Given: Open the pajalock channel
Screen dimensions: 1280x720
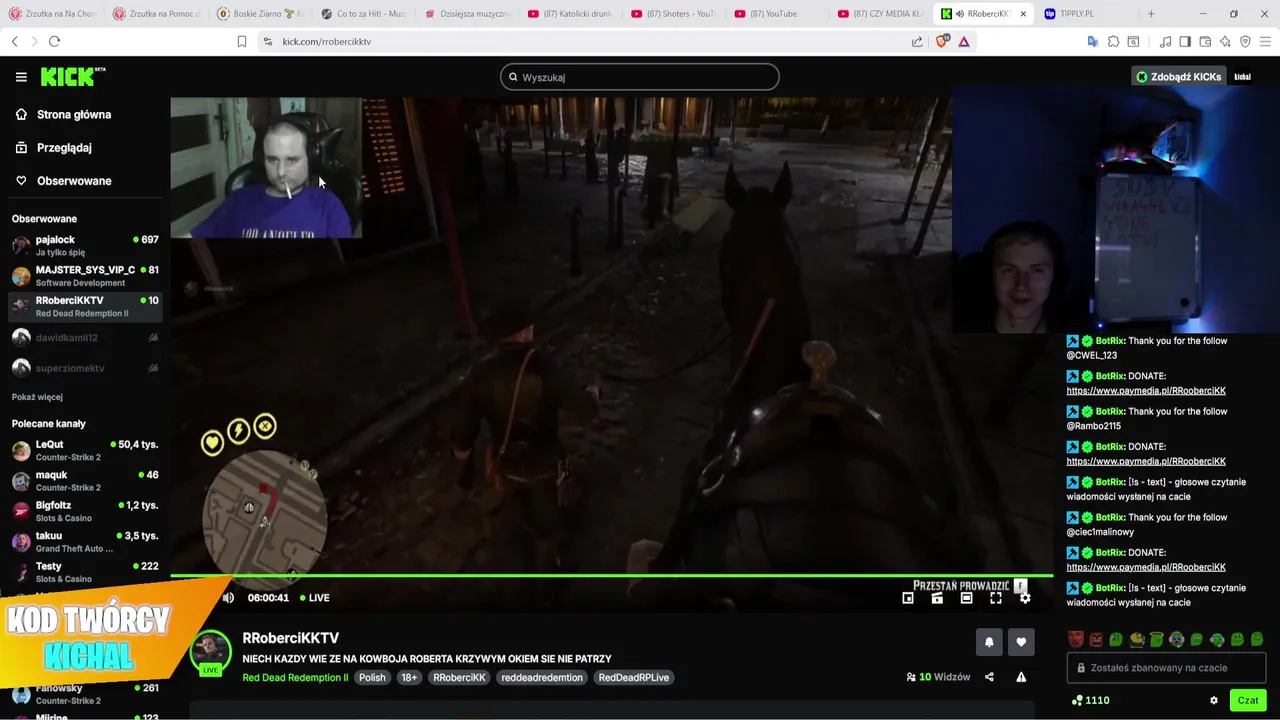Looking at the screenshot, I should point(85,246).
